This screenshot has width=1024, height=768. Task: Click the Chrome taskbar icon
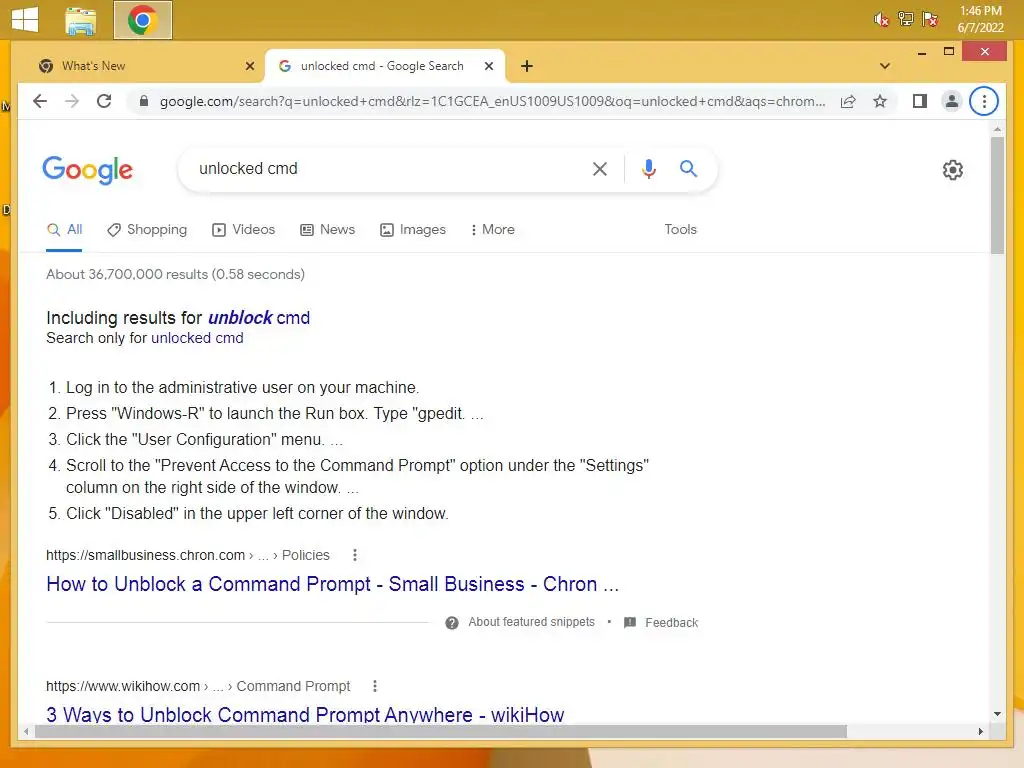click(x=142, y=20)
